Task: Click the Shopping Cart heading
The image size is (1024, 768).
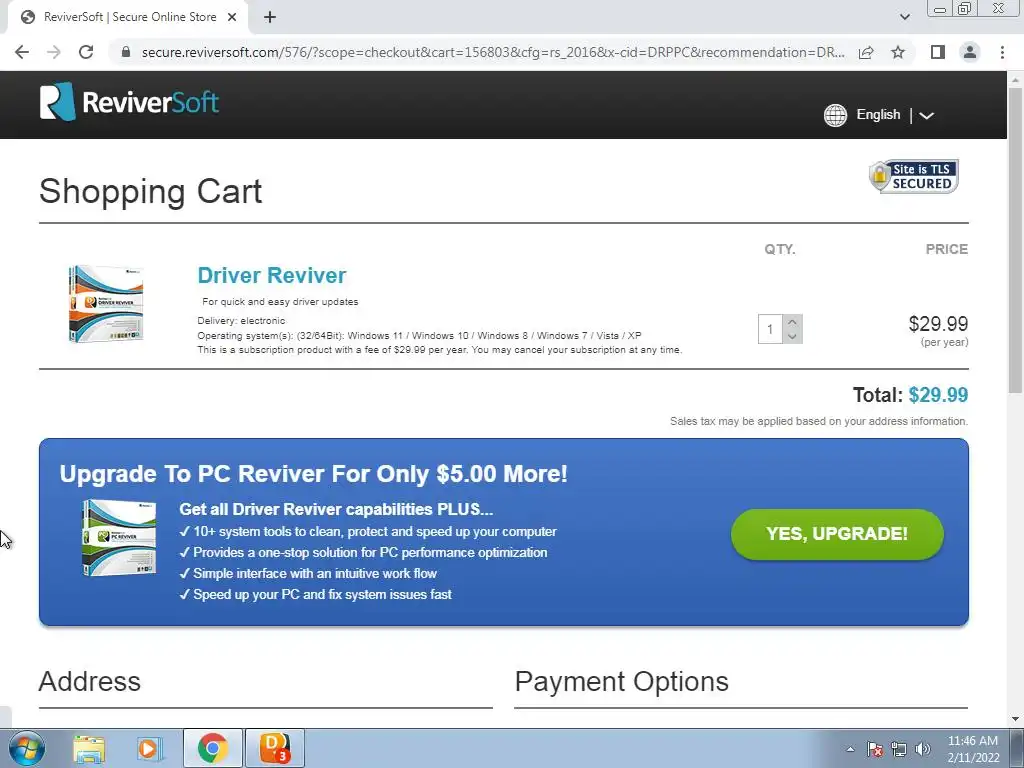Action: 150,191
